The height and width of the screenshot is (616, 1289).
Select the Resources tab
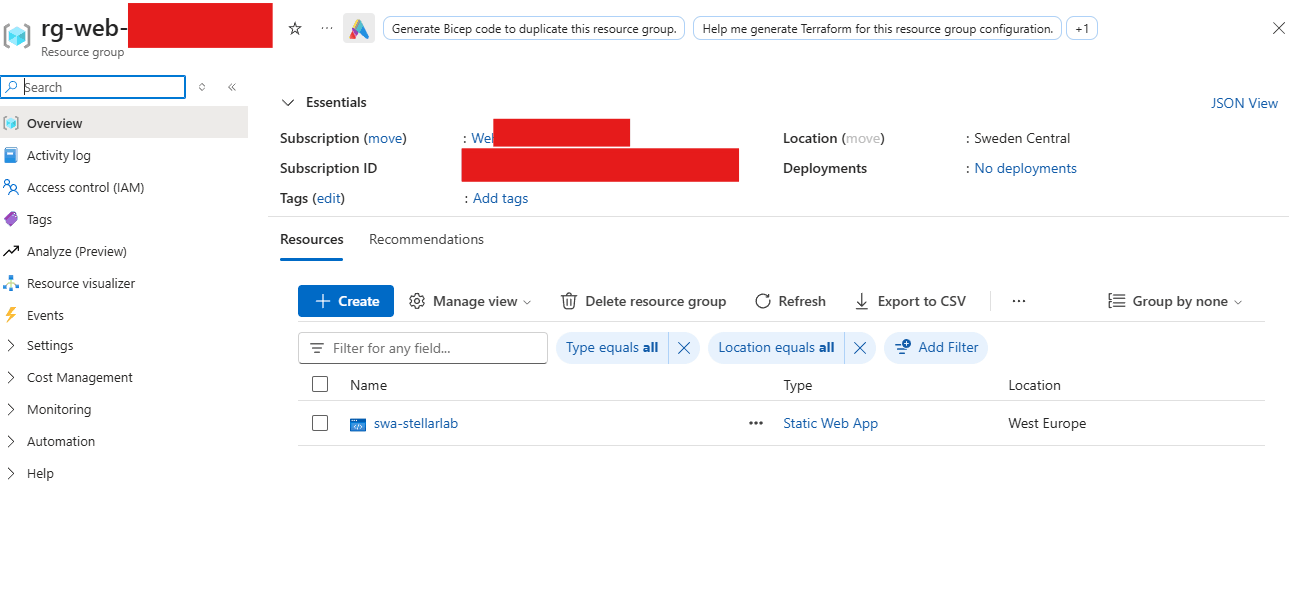[311, 239]
